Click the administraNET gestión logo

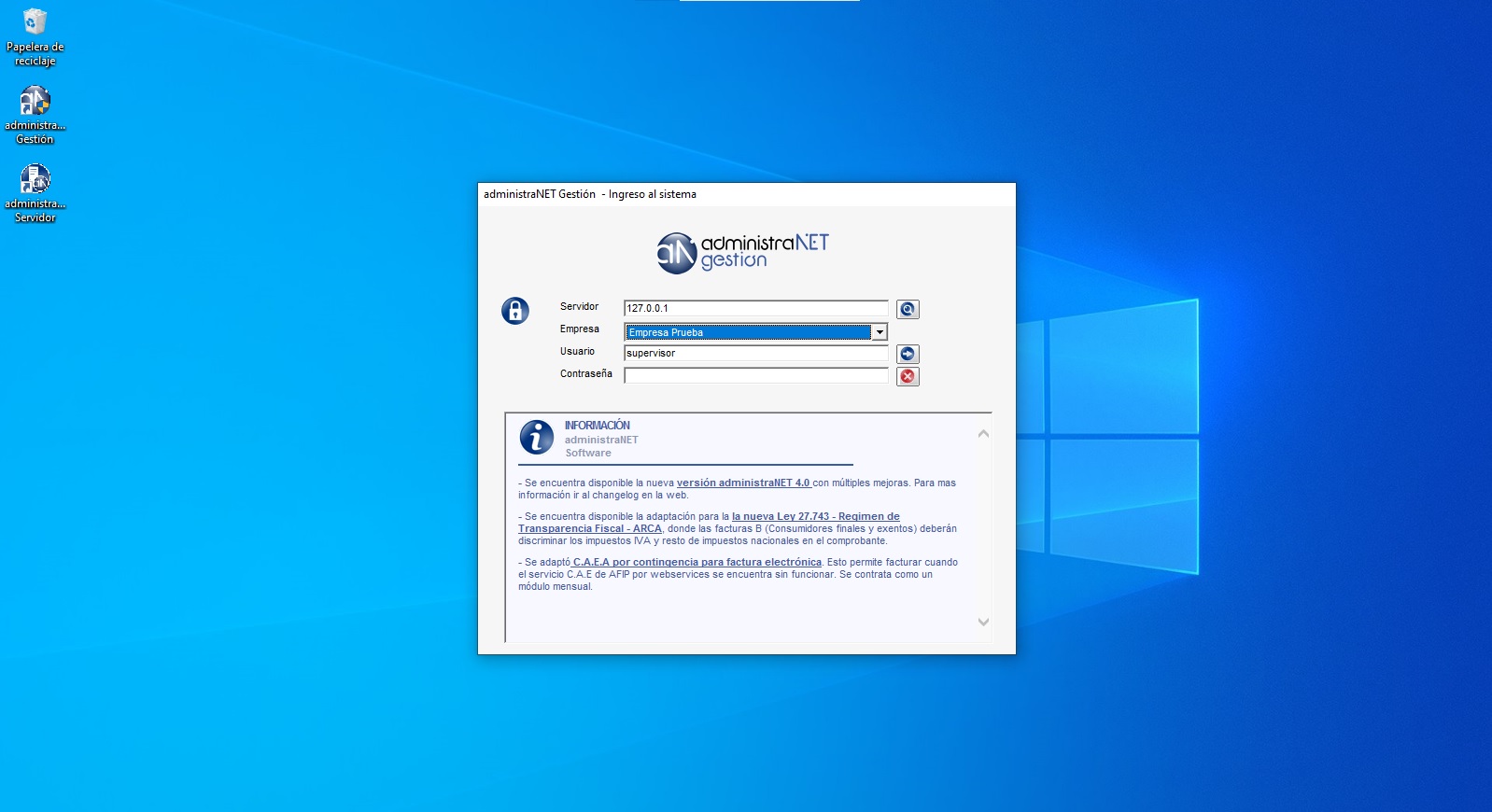[x=742, y=253]
